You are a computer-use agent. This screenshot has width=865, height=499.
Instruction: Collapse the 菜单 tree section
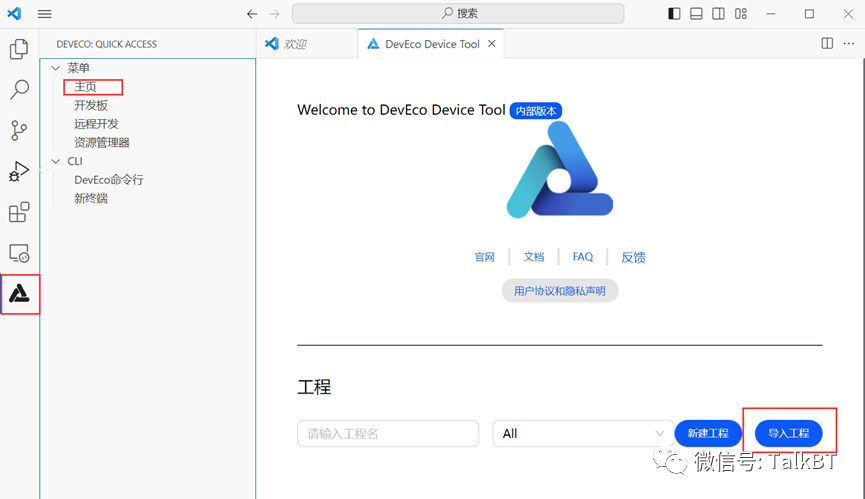tap(56, 68)
